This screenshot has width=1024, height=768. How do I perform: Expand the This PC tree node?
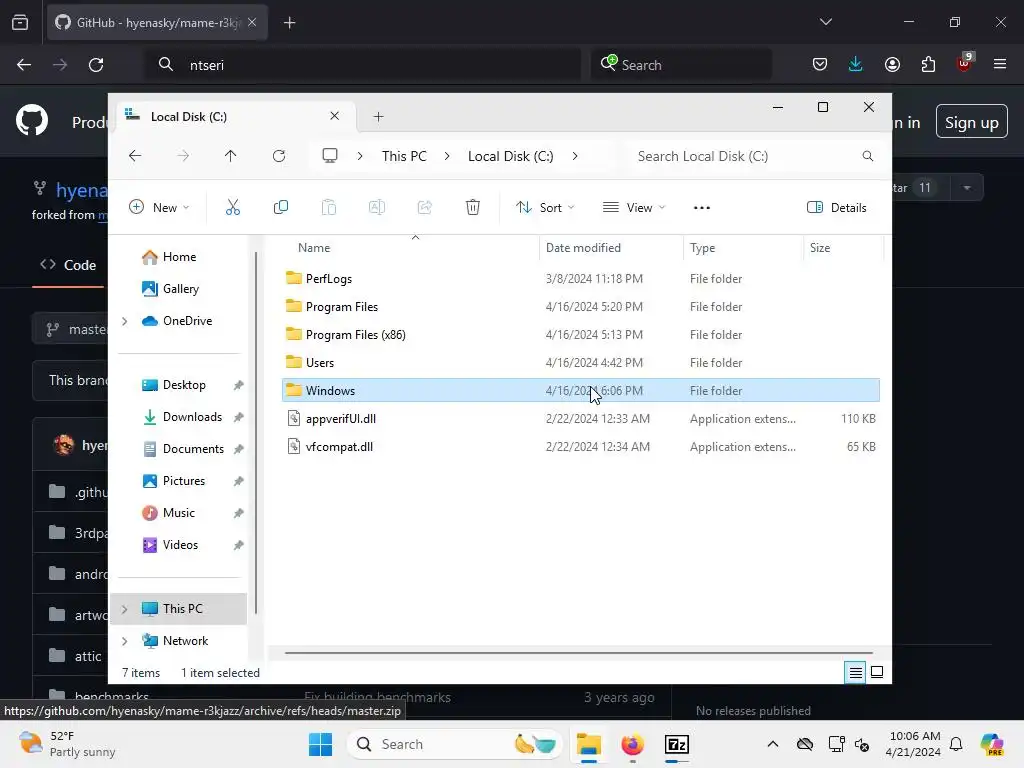(125, 609)
